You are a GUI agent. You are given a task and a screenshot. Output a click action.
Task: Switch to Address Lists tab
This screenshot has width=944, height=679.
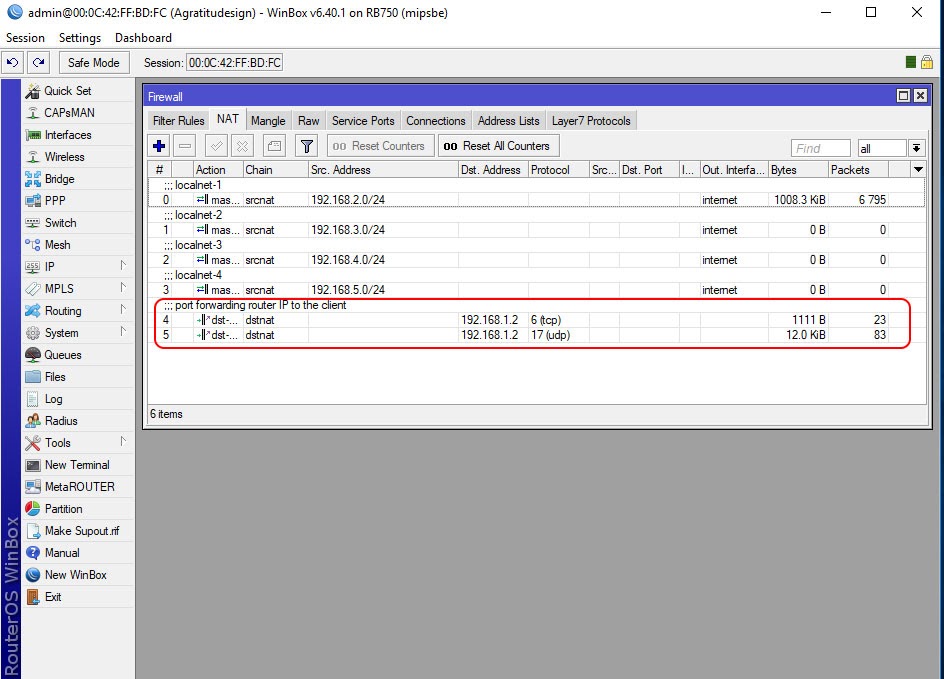(509, 121)
